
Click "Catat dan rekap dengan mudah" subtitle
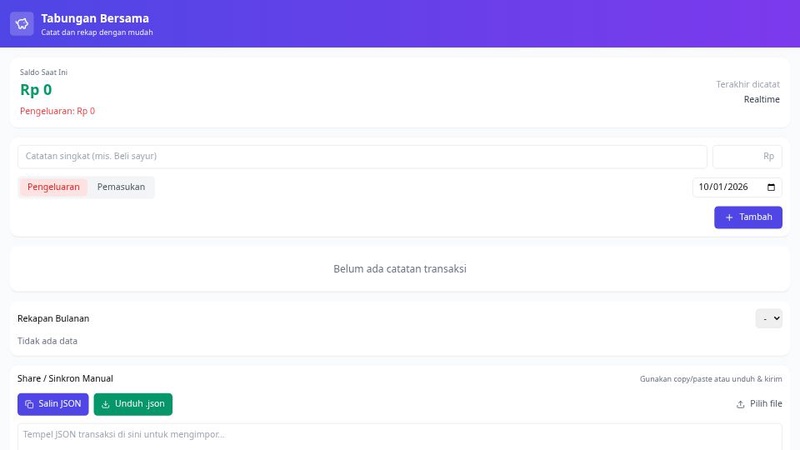coord(97,32)
